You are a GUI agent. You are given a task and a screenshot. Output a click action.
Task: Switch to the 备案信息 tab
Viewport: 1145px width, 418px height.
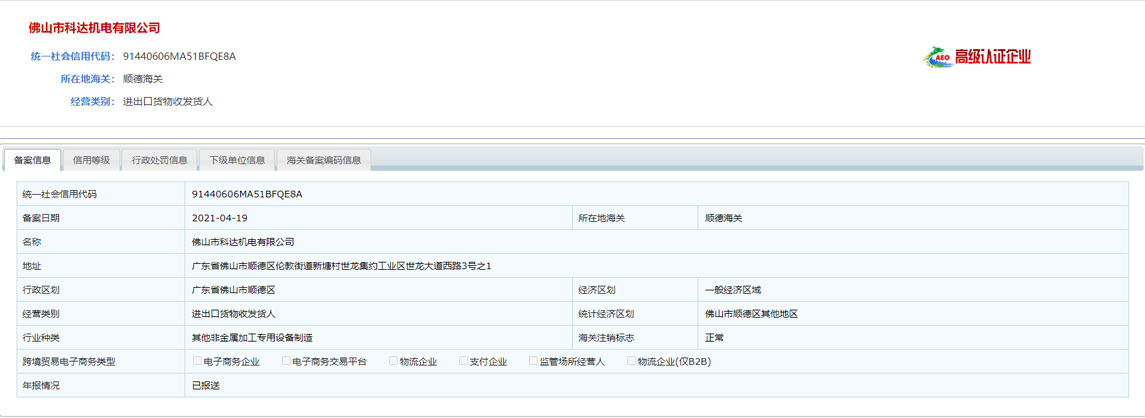(33, 160)
